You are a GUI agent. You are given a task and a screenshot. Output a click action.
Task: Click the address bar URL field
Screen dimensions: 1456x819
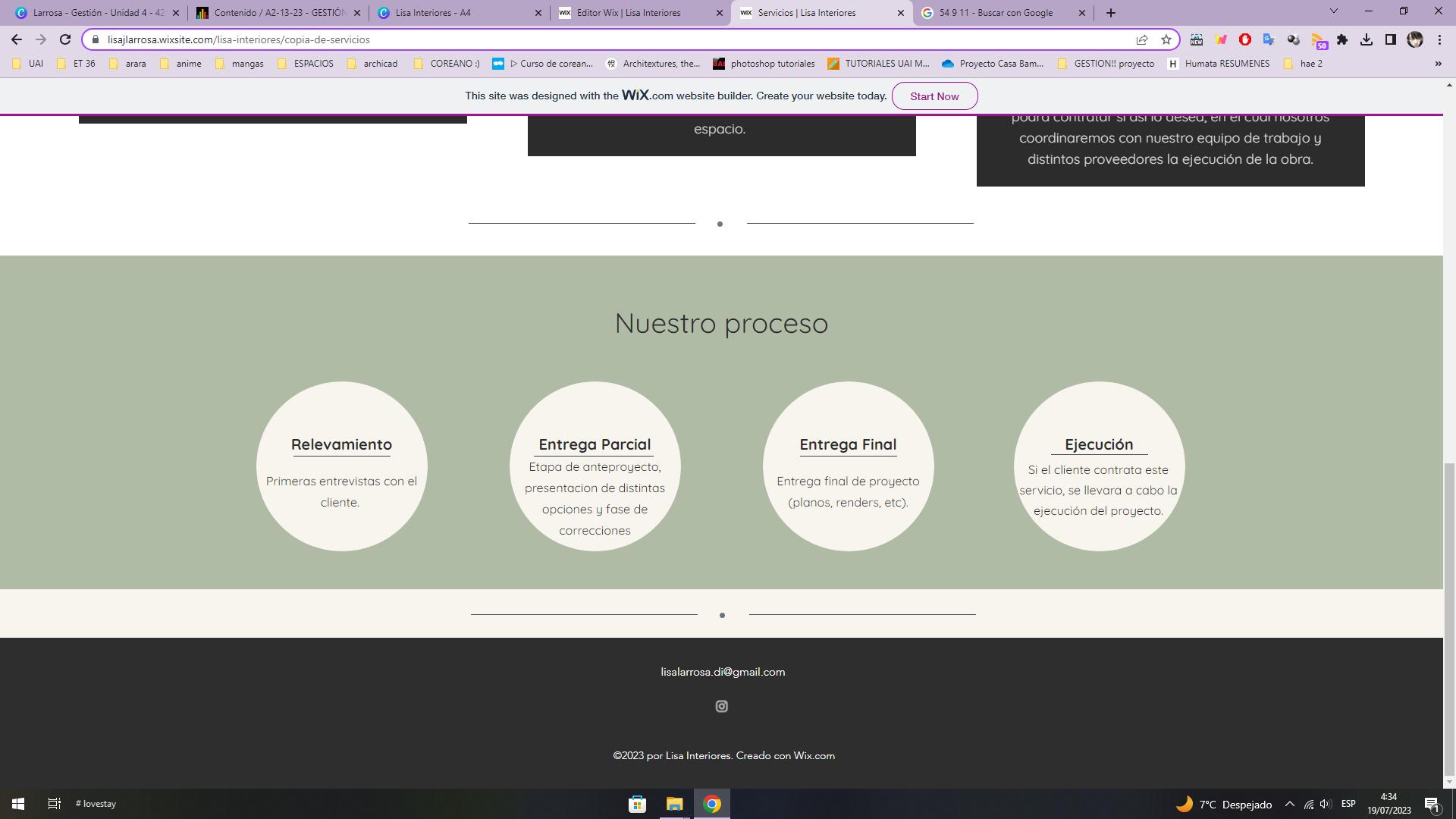pyautogui.click(x=607, y=39)
